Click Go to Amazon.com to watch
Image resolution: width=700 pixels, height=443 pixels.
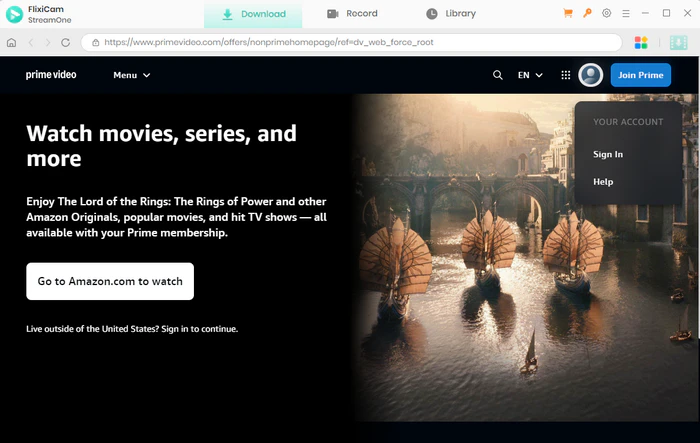pyautogui.click(x=110, y=281)
